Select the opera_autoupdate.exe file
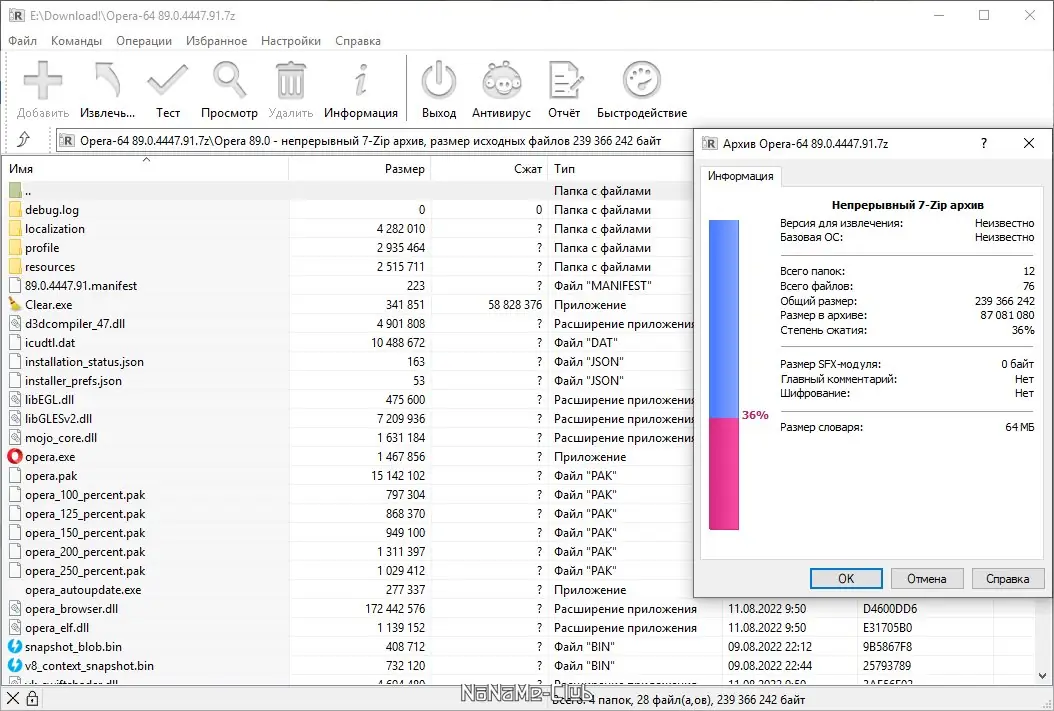Image resolution: width=1054 pixels, height=711 pixels. point(83,590)
